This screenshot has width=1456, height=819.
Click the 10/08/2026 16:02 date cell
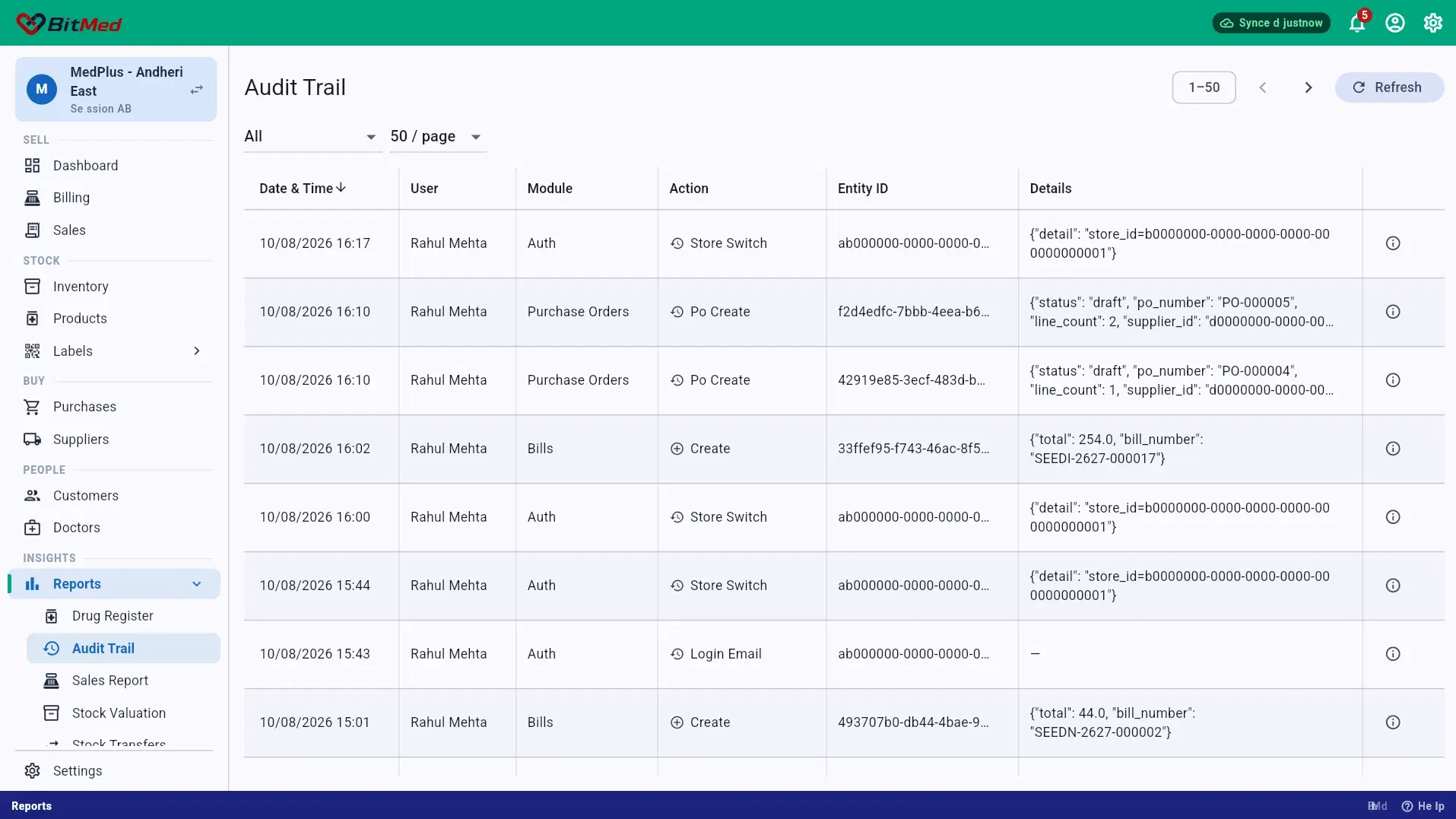coord(315,449)
